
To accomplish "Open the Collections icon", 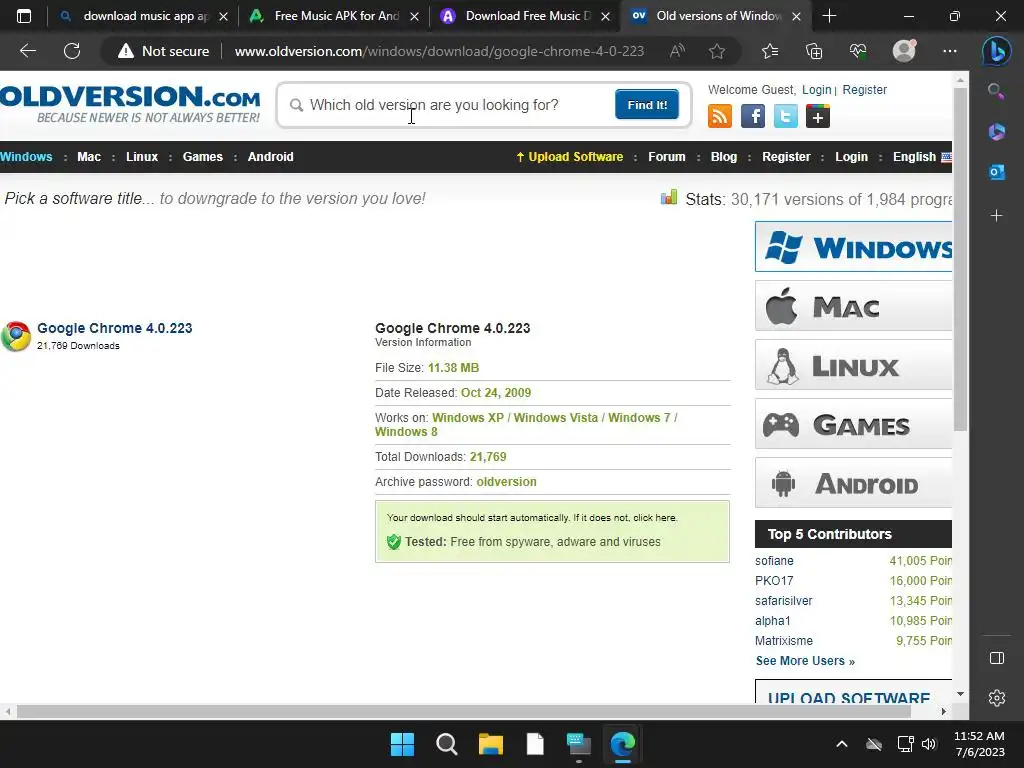I will coord(814,51).
